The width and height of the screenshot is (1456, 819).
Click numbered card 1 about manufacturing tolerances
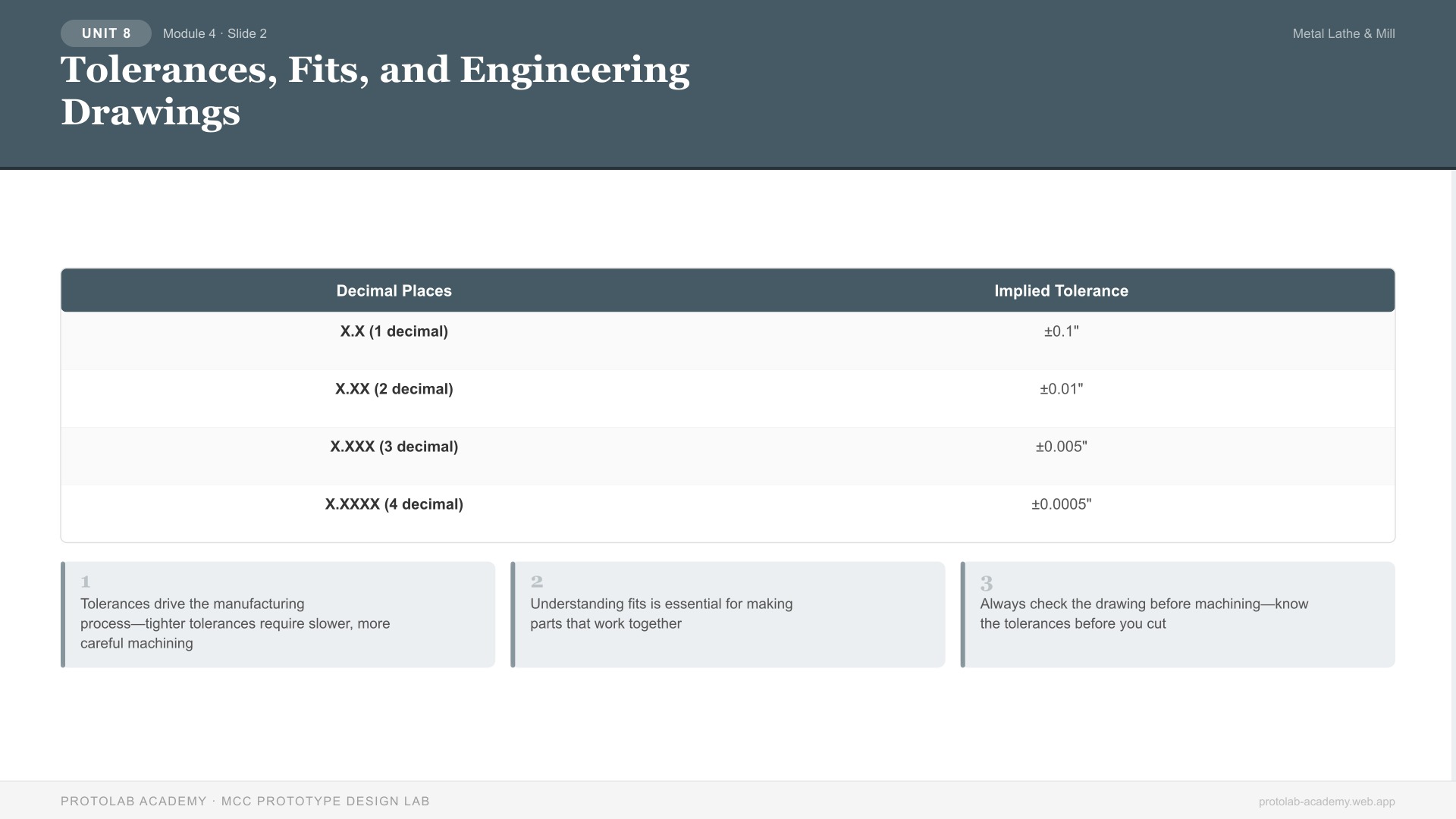tap(278, 614)
